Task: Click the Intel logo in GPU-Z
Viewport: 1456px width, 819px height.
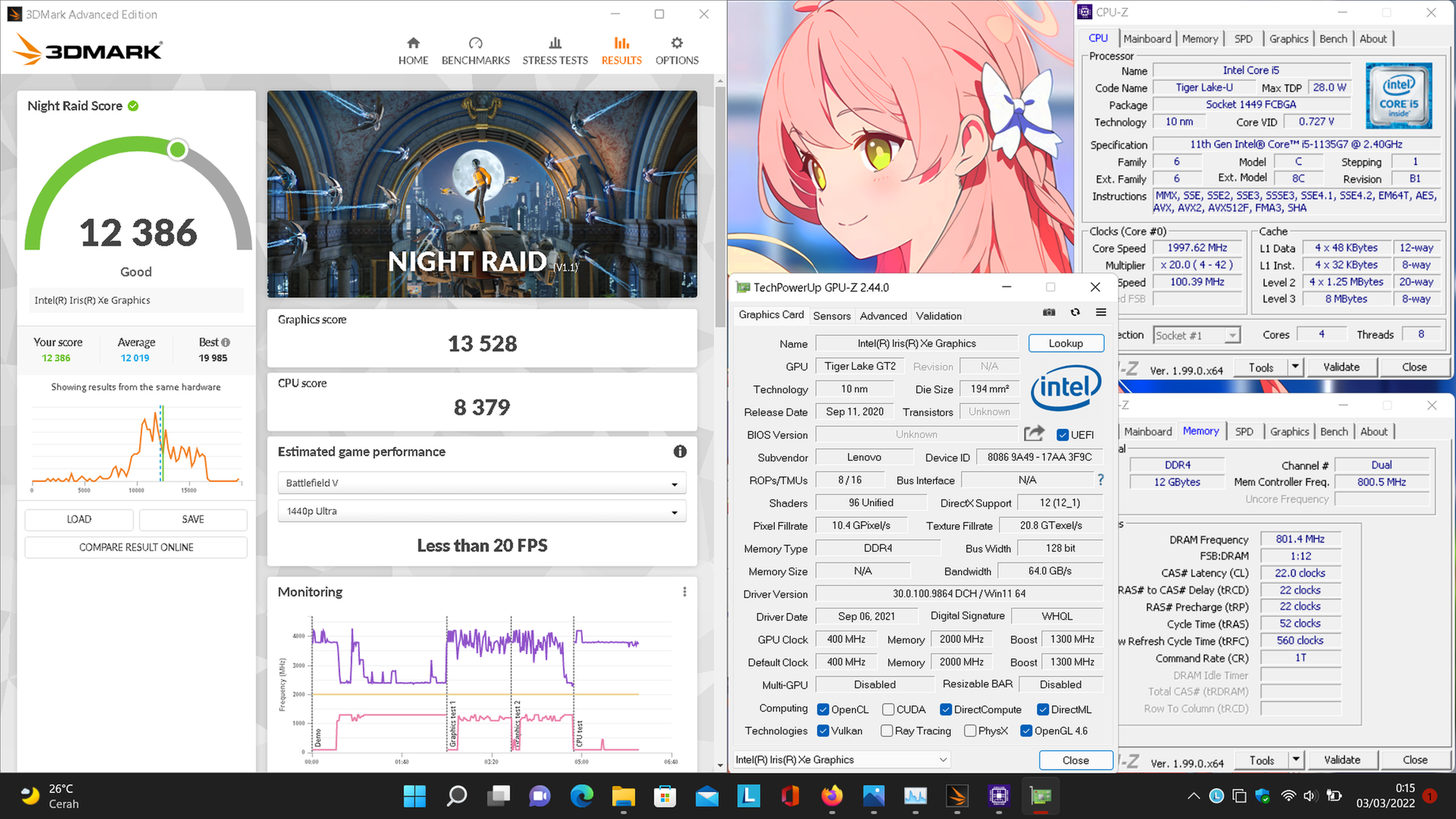Action: (x=1065, y=388)
